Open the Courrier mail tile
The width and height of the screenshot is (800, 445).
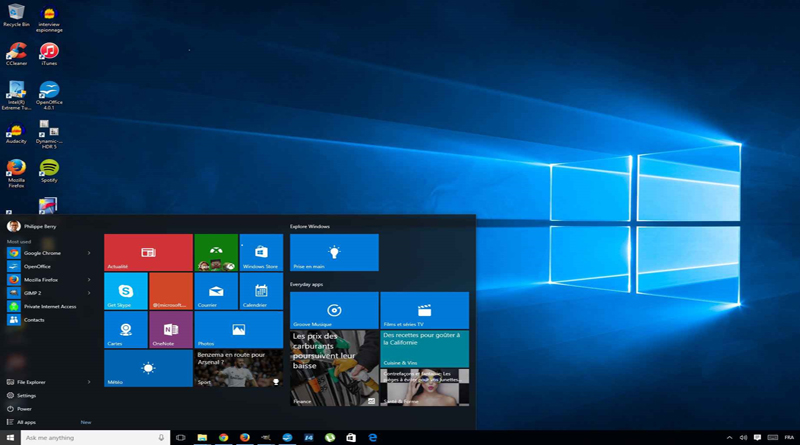215,291
